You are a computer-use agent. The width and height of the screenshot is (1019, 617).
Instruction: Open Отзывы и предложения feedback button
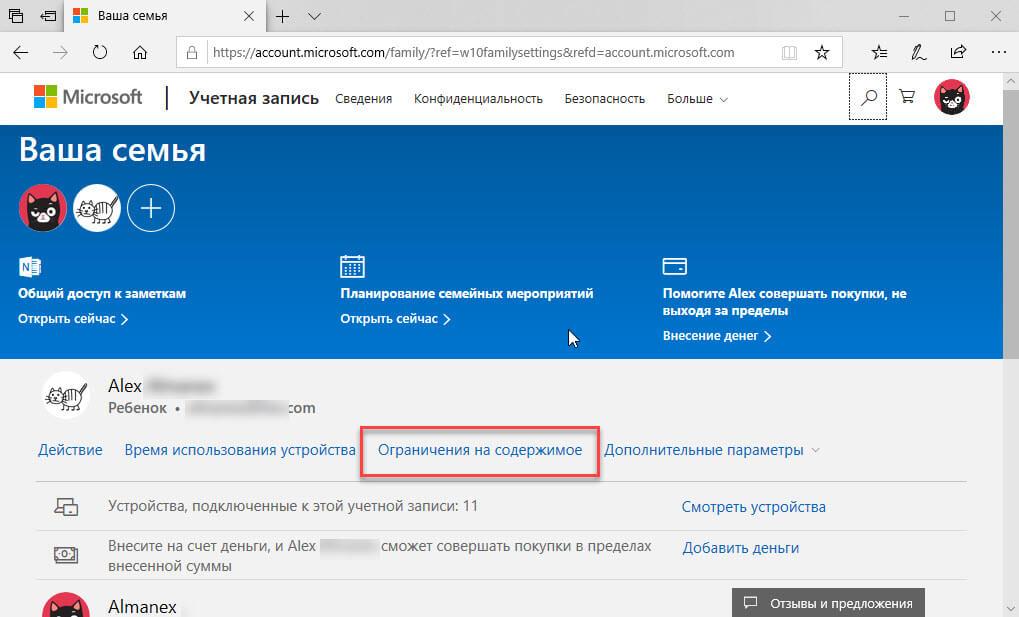click(828, 603)
